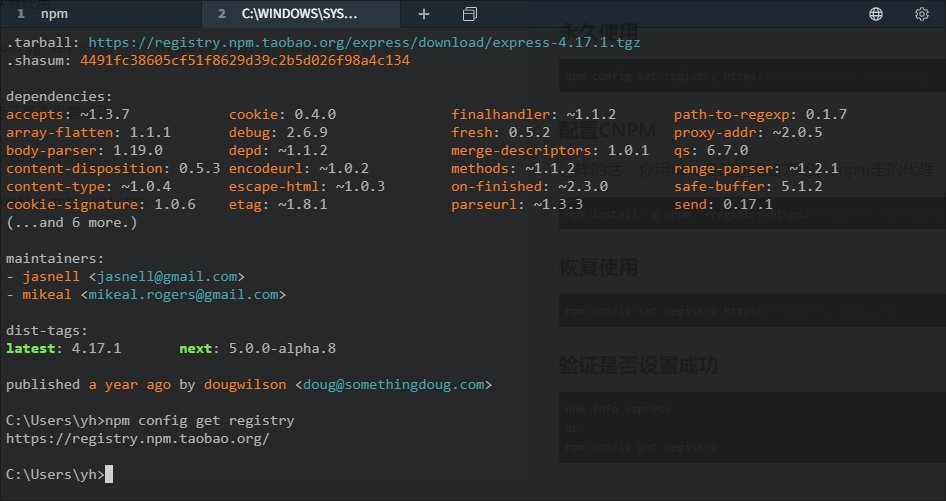Click the 'cookie-signature' dependency entry
This screenshot has width=946, height=501.
click(101, 205)
